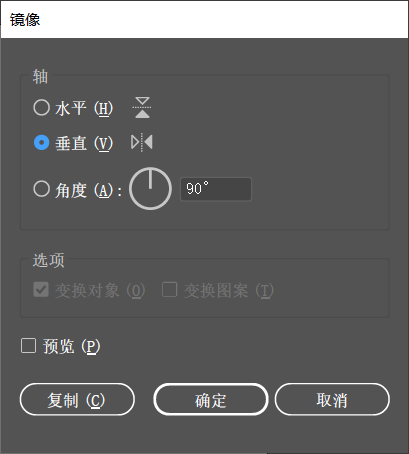Click the 预览 (P) text label

click(71, 347)
